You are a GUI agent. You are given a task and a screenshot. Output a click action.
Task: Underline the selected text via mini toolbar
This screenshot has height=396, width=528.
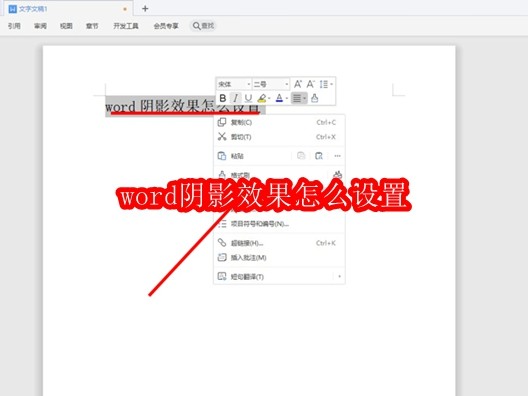248,98
